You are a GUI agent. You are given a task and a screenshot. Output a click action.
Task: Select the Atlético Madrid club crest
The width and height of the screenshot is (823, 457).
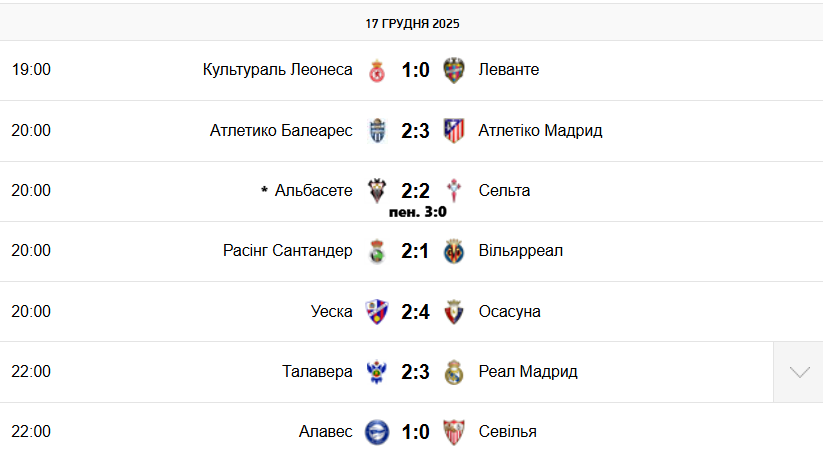point(454,130)
